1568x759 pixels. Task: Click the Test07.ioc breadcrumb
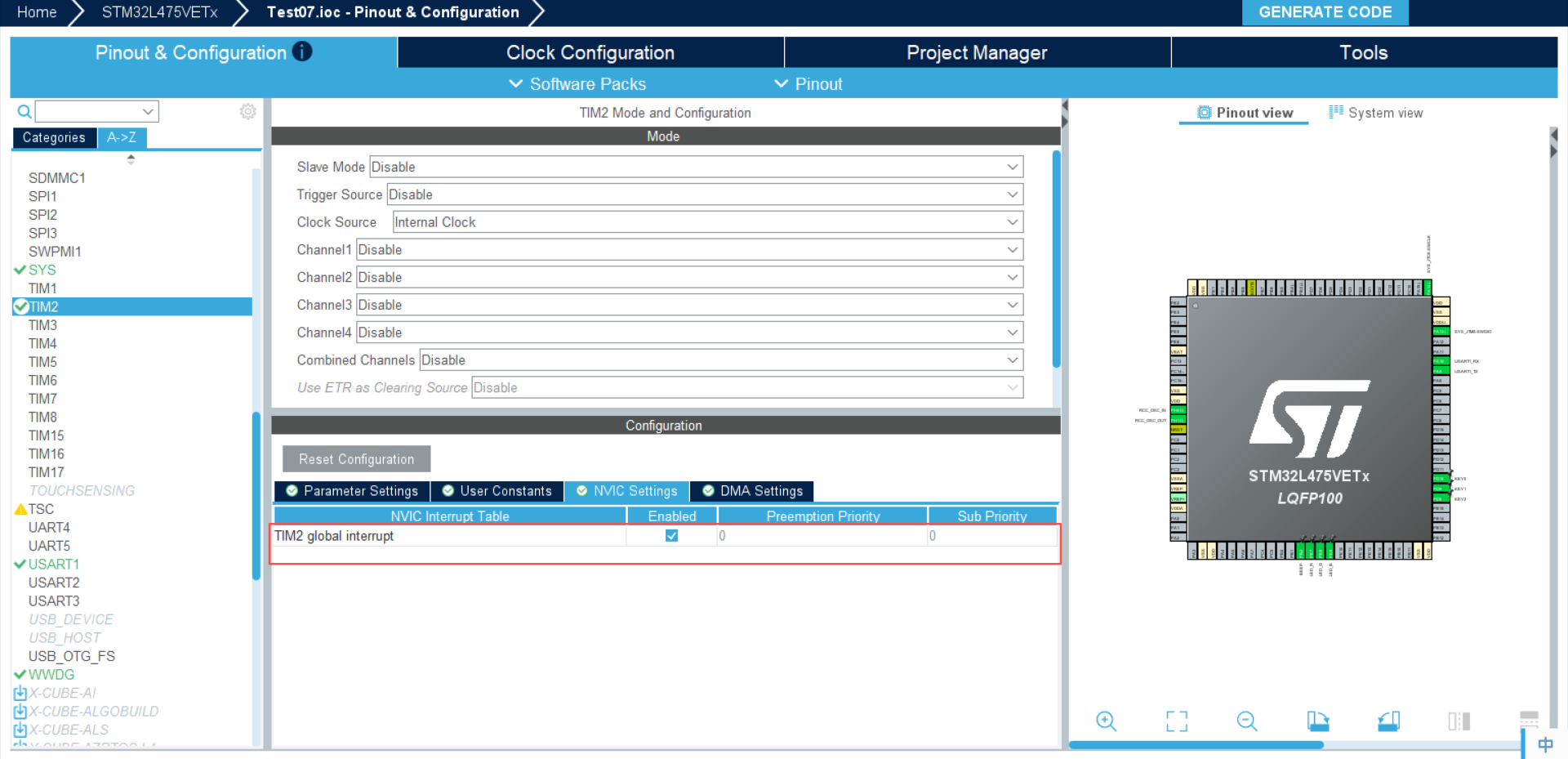point(393,12)
